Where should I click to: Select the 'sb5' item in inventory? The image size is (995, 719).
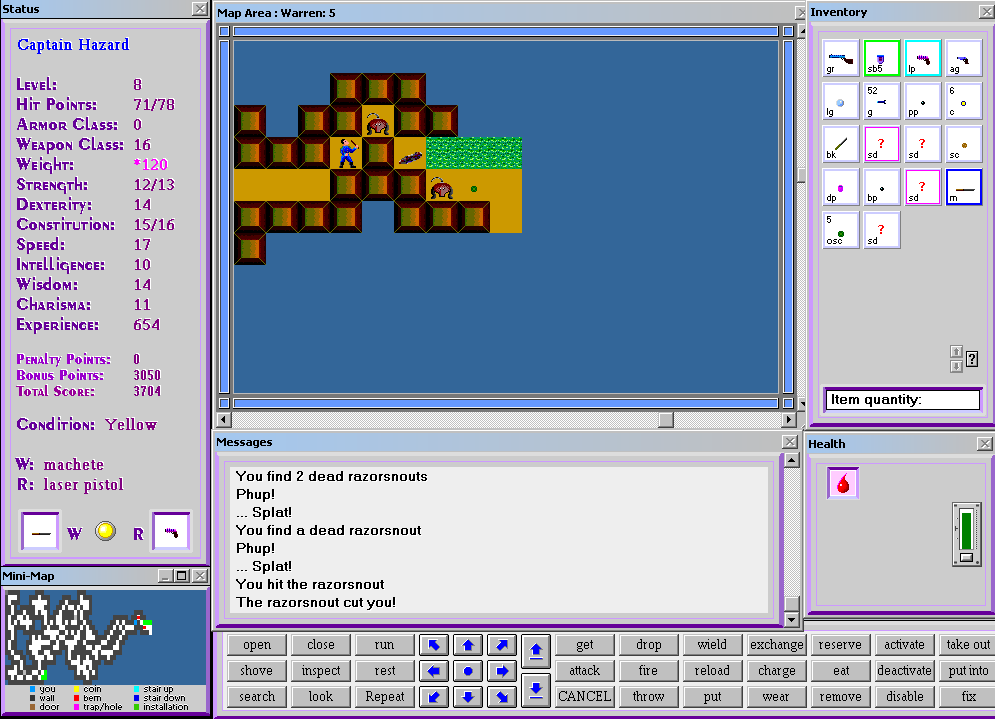tap(881, 58)
